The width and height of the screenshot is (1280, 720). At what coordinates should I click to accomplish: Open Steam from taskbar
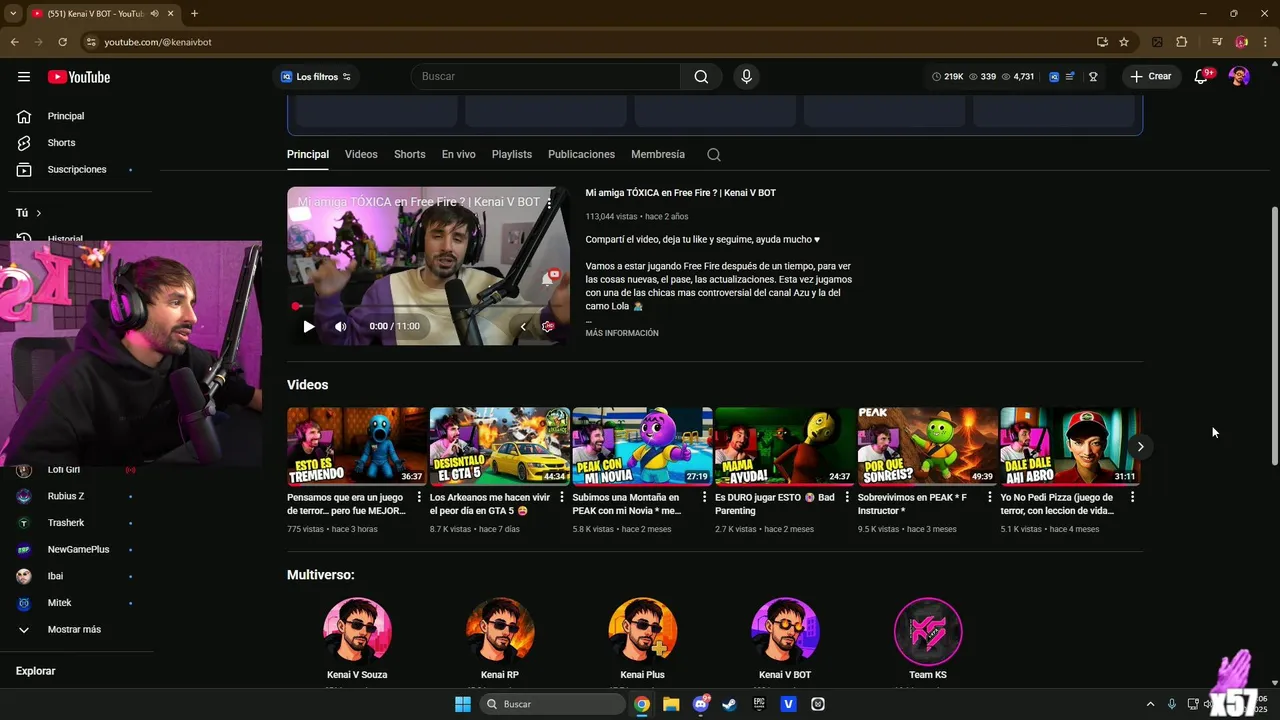coord(730,704)
